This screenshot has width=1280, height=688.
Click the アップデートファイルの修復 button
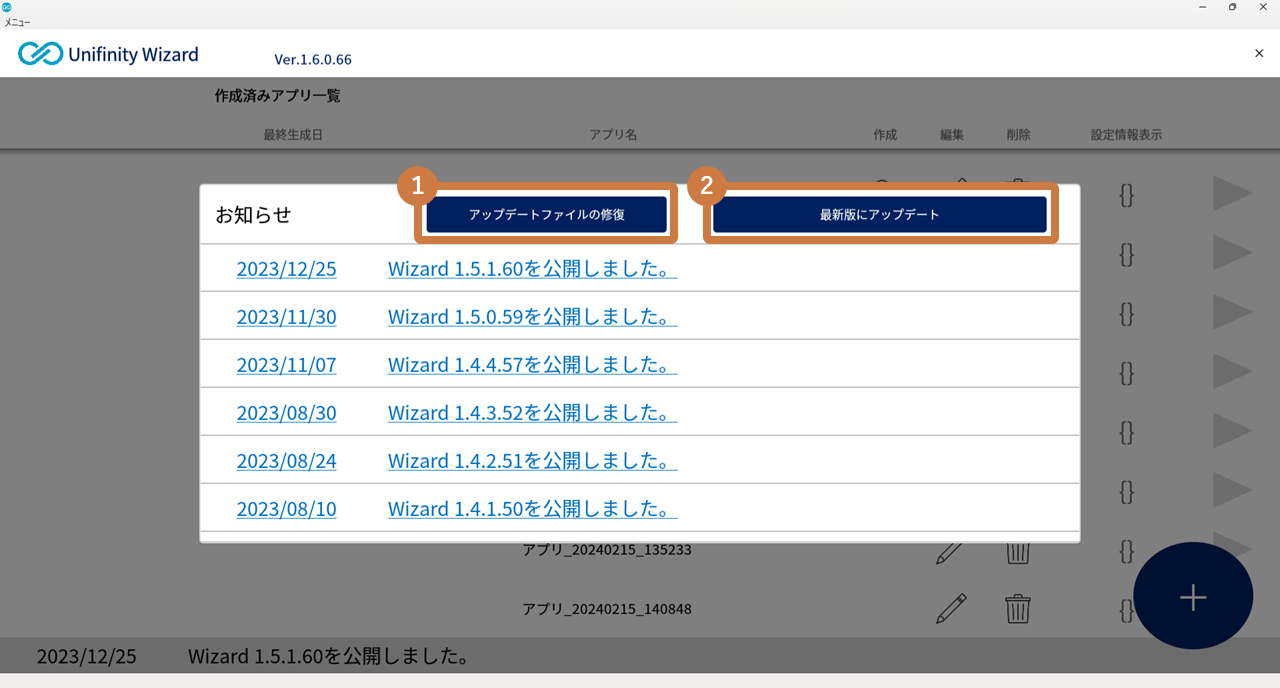click(546, 215)
